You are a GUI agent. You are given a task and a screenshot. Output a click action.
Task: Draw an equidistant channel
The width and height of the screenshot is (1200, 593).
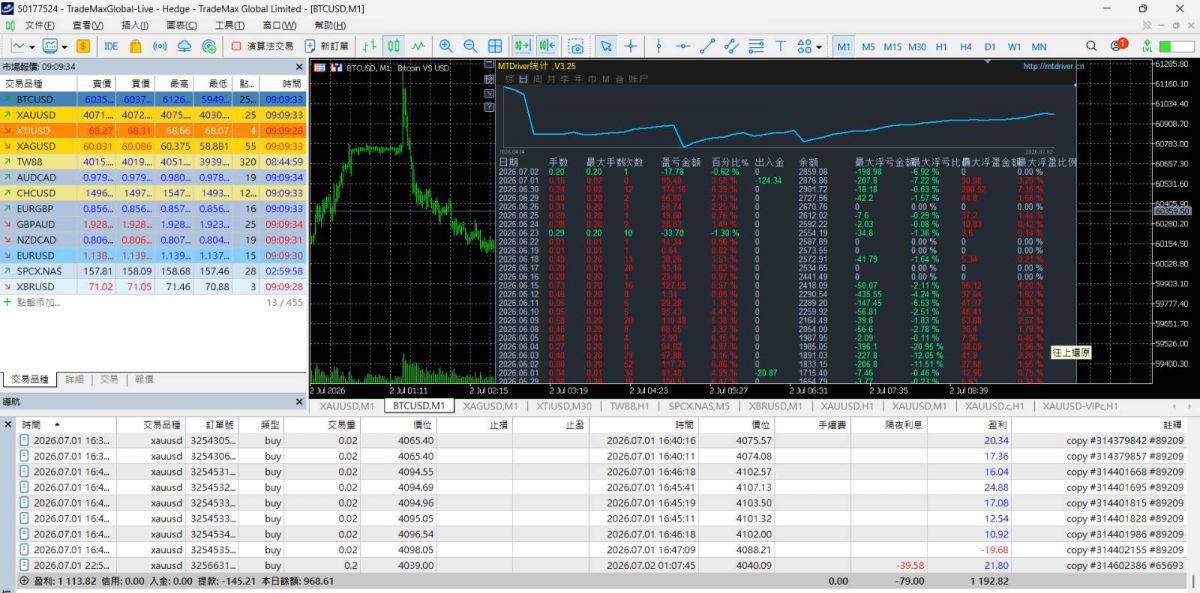[732, 46]
